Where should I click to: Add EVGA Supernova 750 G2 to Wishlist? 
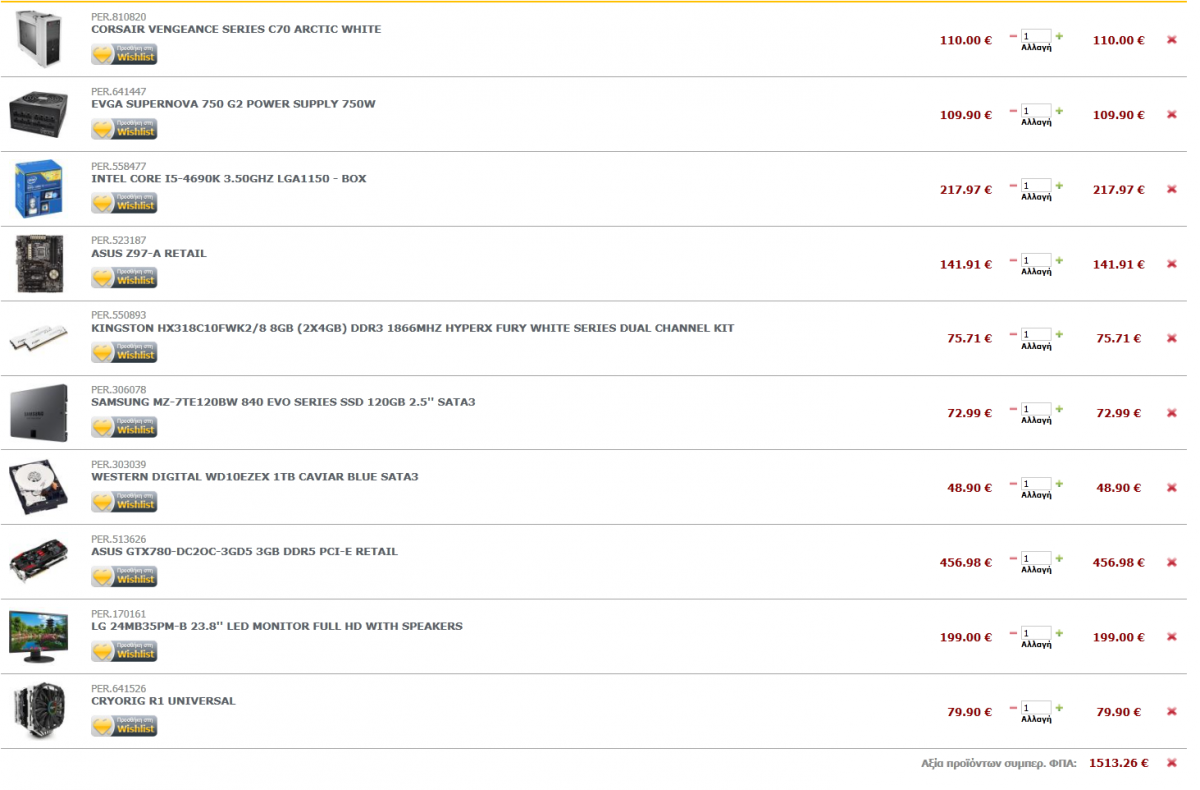click(124, 129)
